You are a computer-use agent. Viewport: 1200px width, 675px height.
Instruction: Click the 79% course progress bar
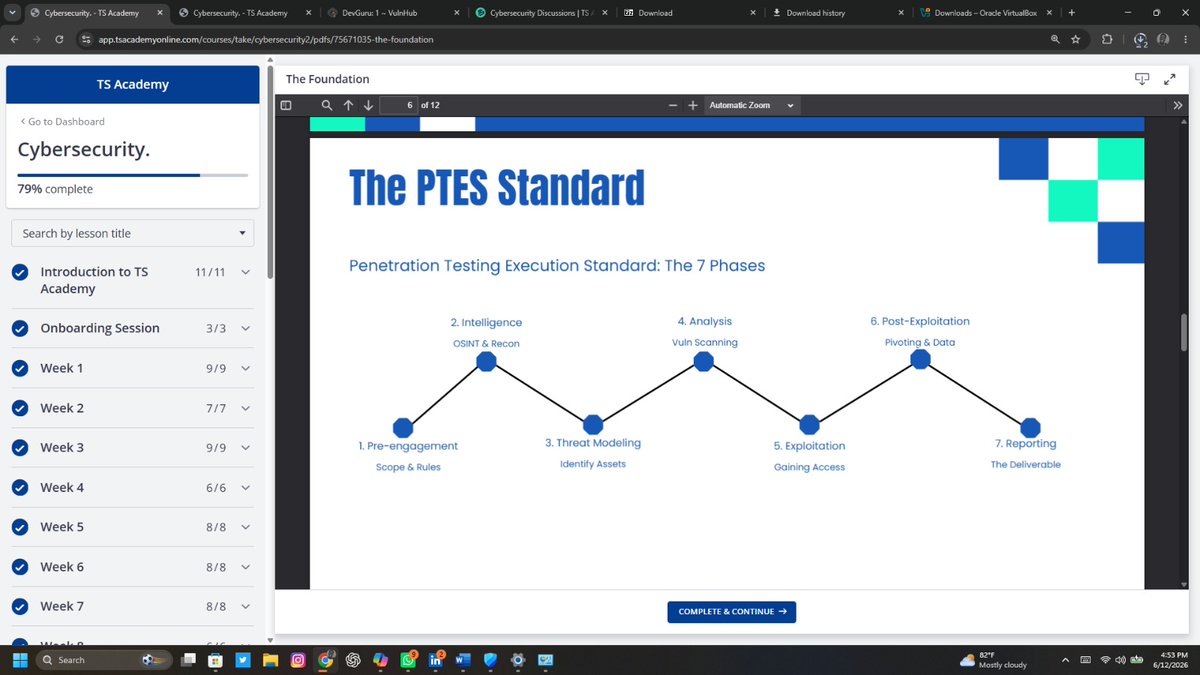[132, 175]
